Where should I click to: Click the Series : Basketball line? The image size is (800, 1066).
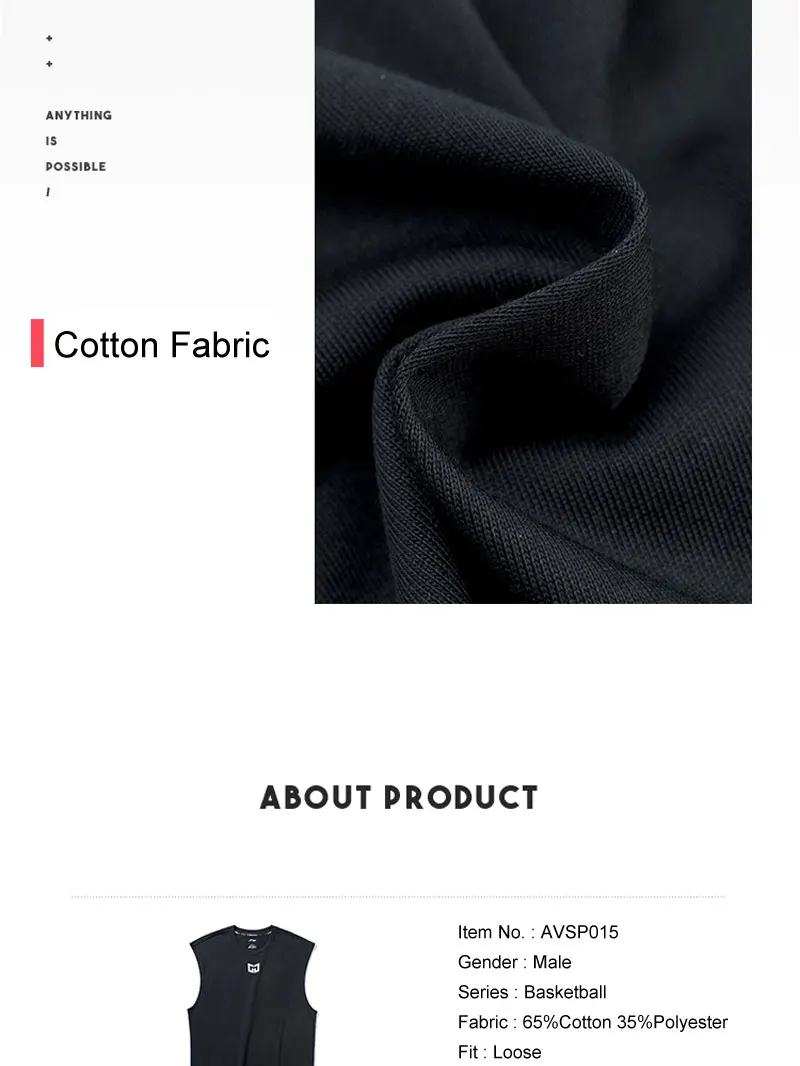532,992
